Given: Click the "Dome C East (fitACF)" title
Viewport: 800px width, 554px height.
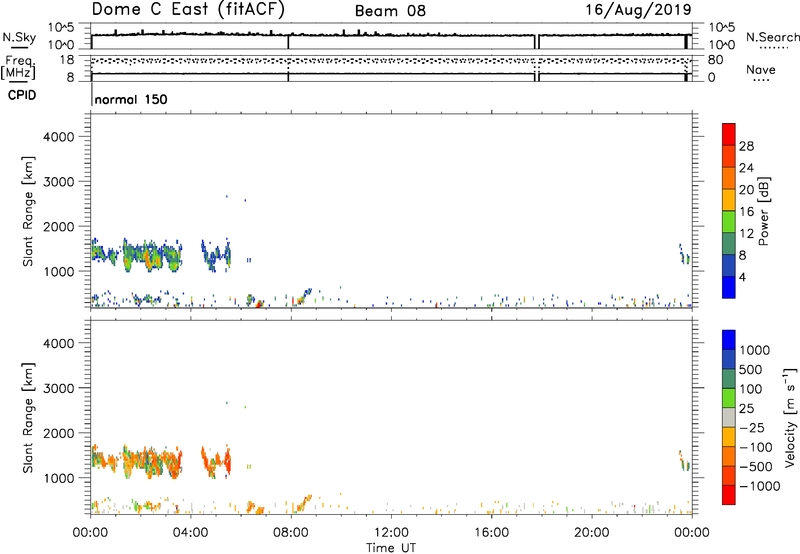Looking at the screenshot, I should click(x=188, y=9).
